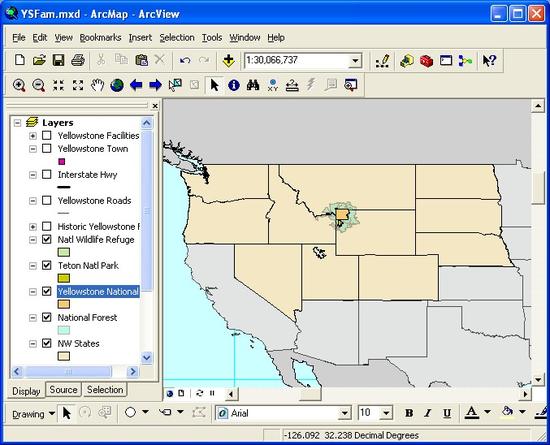Toggle Underline text formatting
Viewport: 550px width, 445px height.
click(x=447, y=413)
